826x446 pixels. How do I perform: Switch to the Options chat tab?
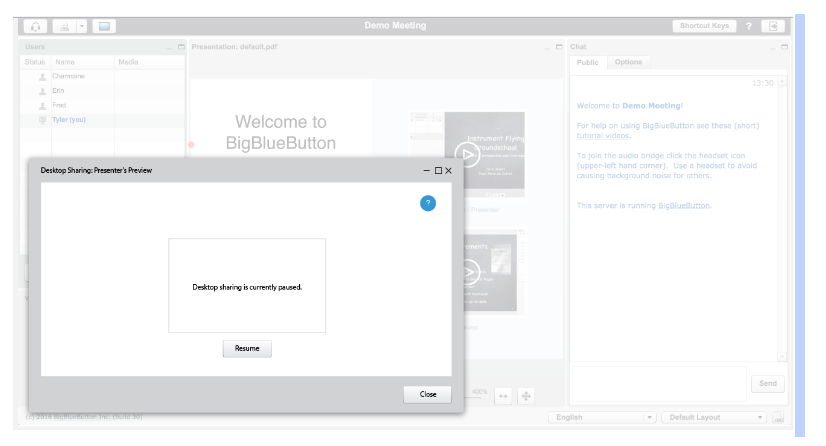(x=628, y=62)
